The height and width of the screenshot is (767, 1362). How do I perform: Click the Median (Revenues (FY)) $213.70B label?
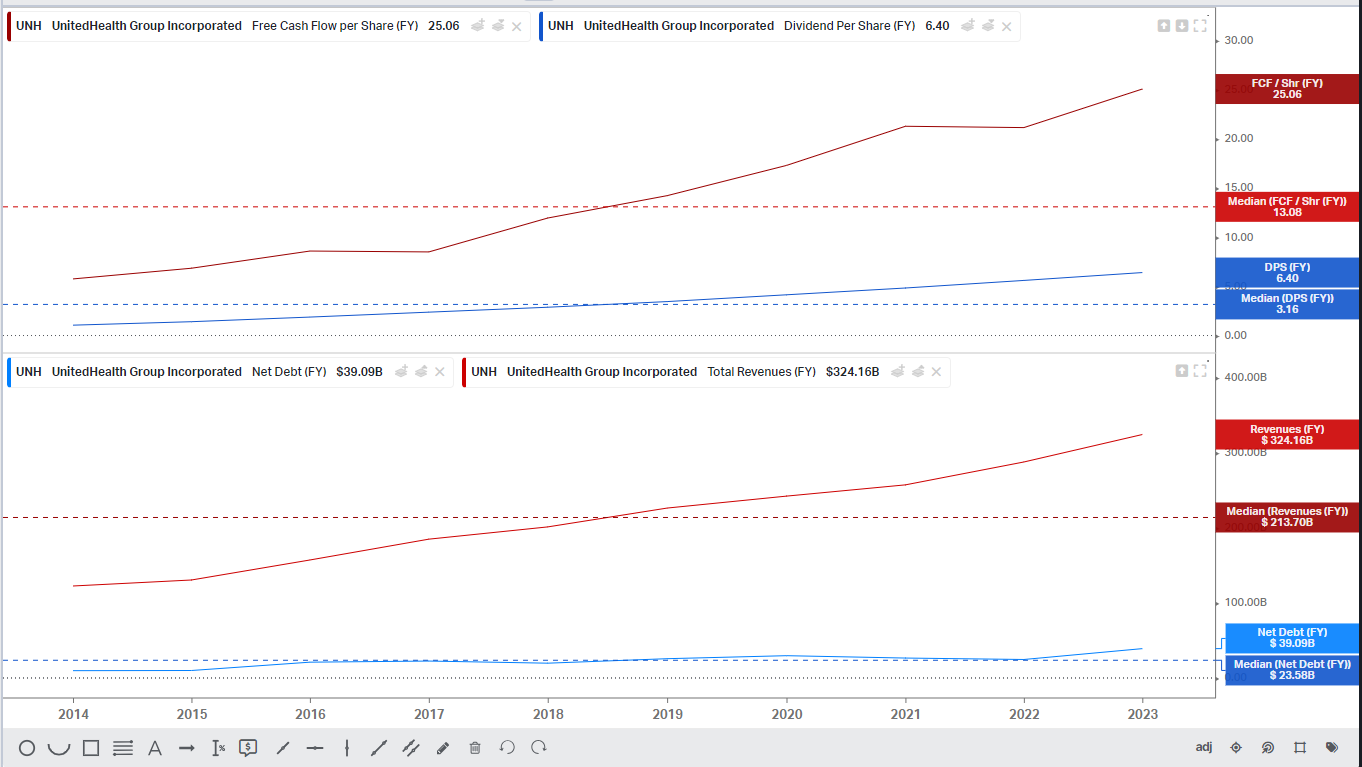[x=1287, y=517]
